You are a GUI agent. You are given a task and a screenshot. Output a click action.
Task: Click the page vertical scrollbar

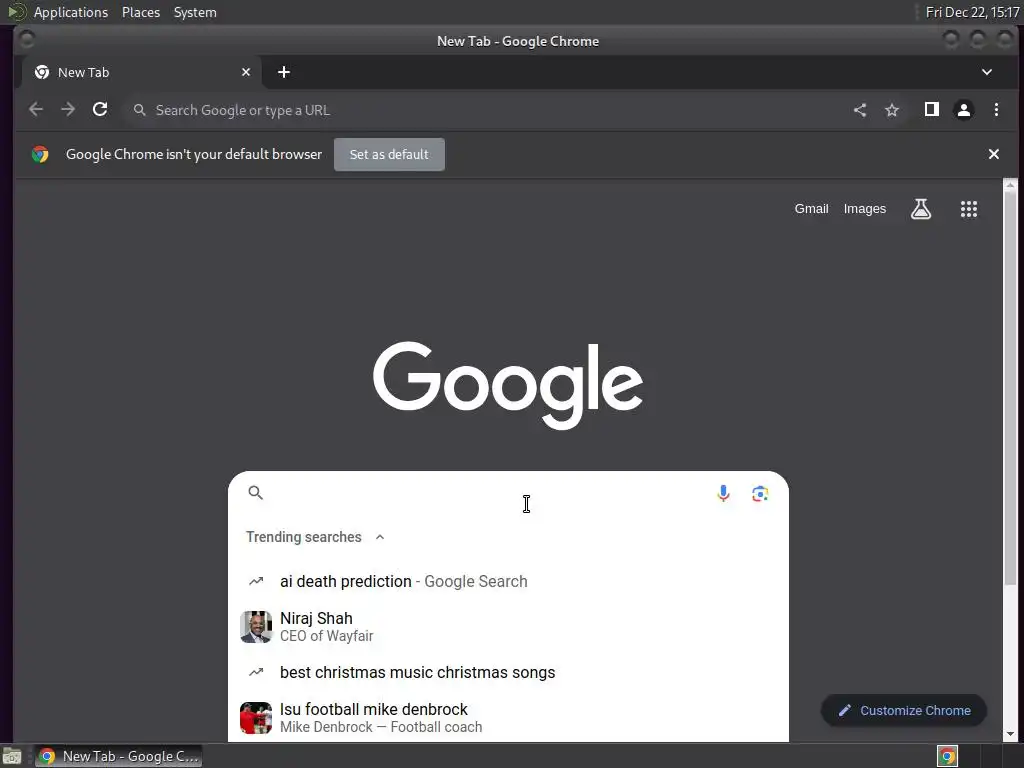pos(1010,389)
